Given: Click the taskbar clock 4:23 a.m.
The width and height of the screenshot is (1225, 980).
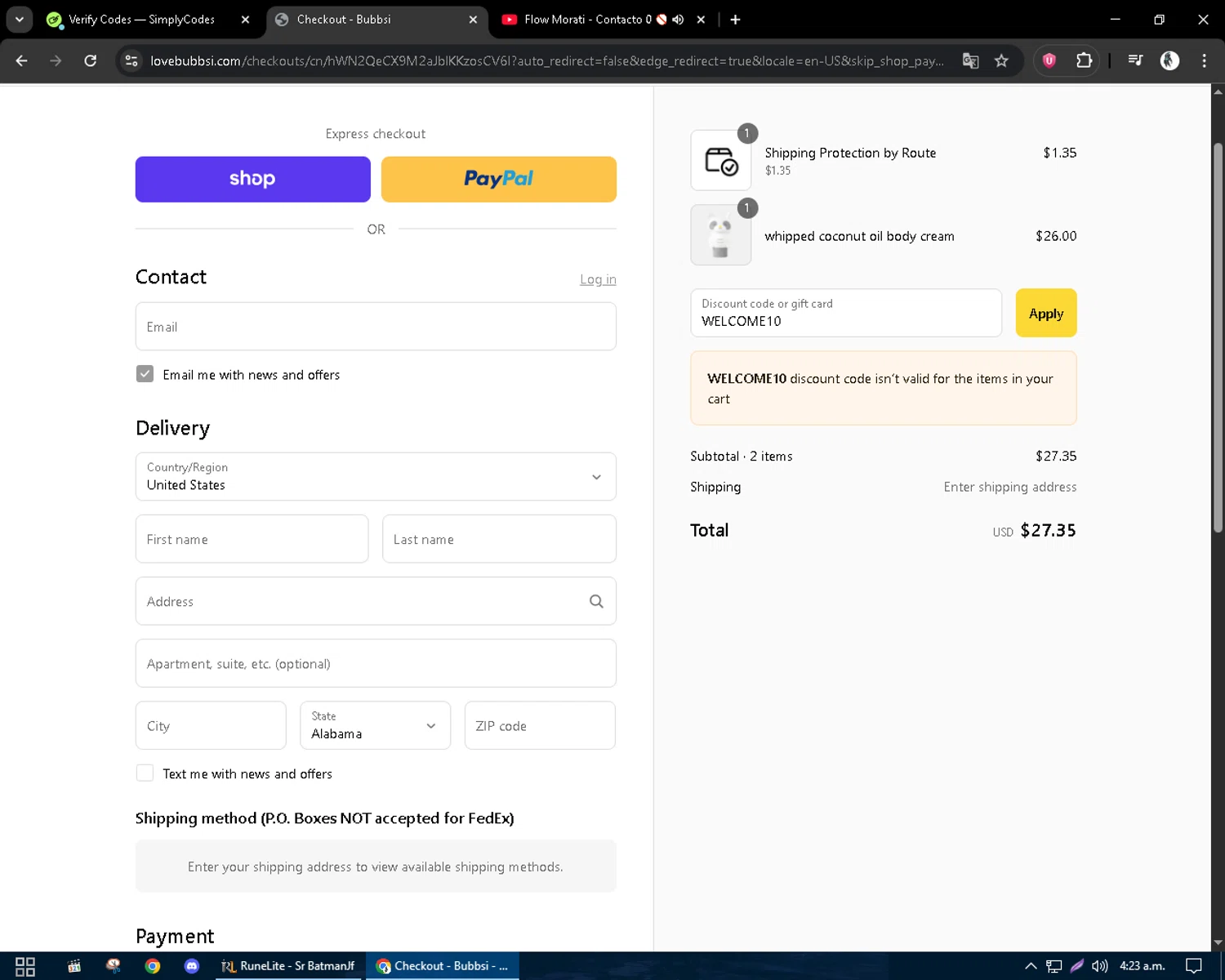Looking at the screenshot, I should pyautogui.click(x=1143, y=966).
